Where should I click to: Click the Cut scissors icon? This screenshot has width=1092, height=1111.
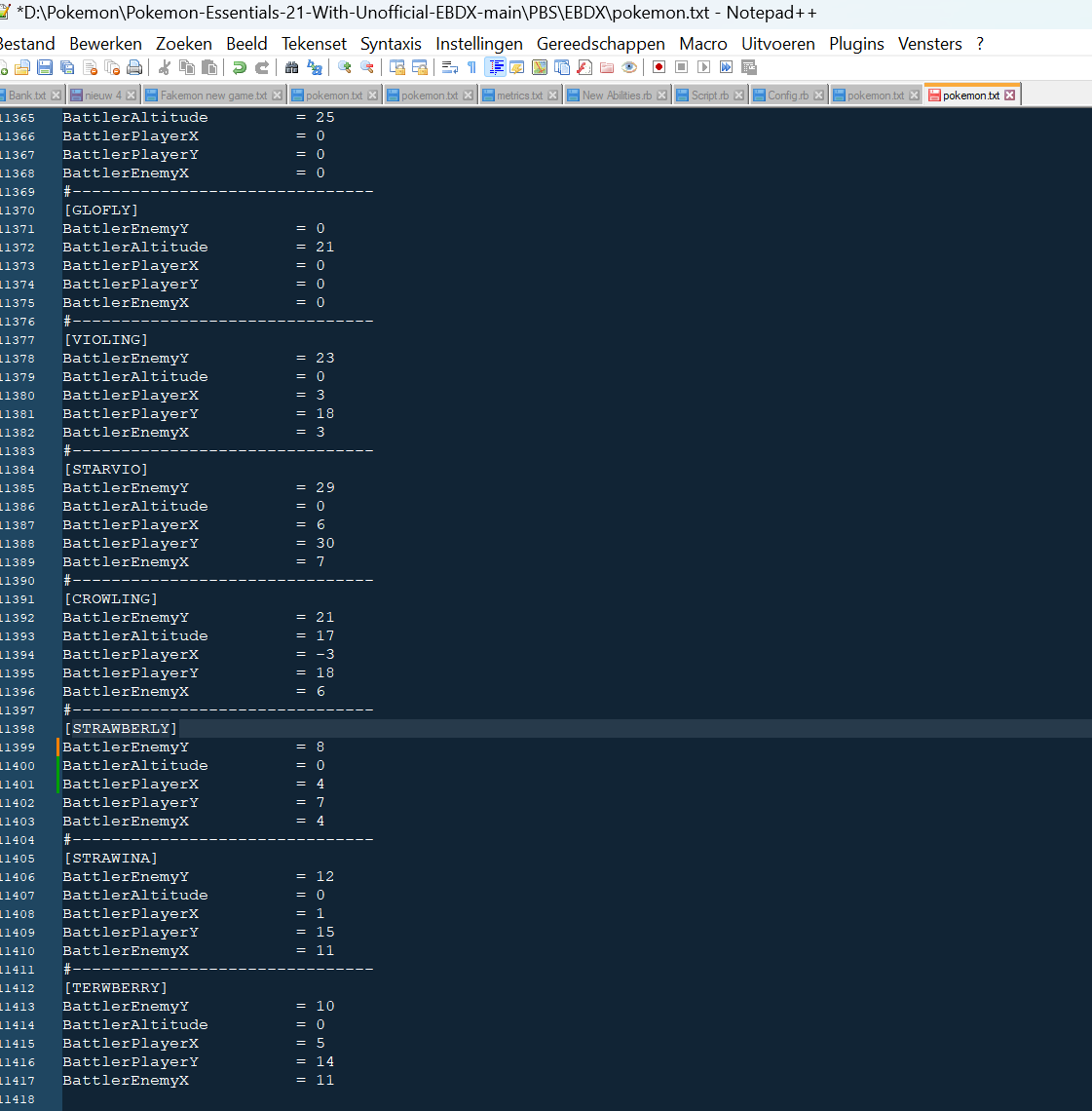[x=164, y=67]
